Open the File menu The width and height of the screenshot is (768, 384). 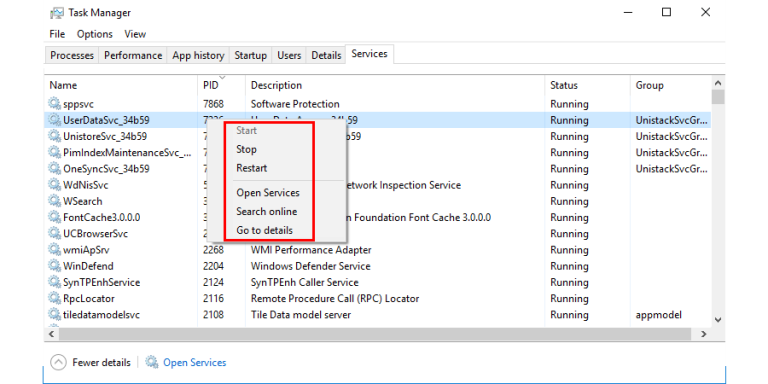pyautogui.click(x=57, y=34)
